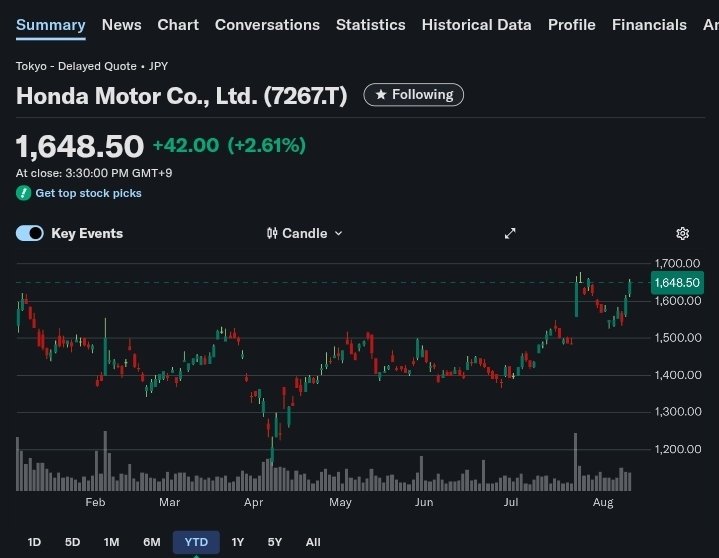
Task: Switch to the Summary tab
Action: (x=50, y=25)
